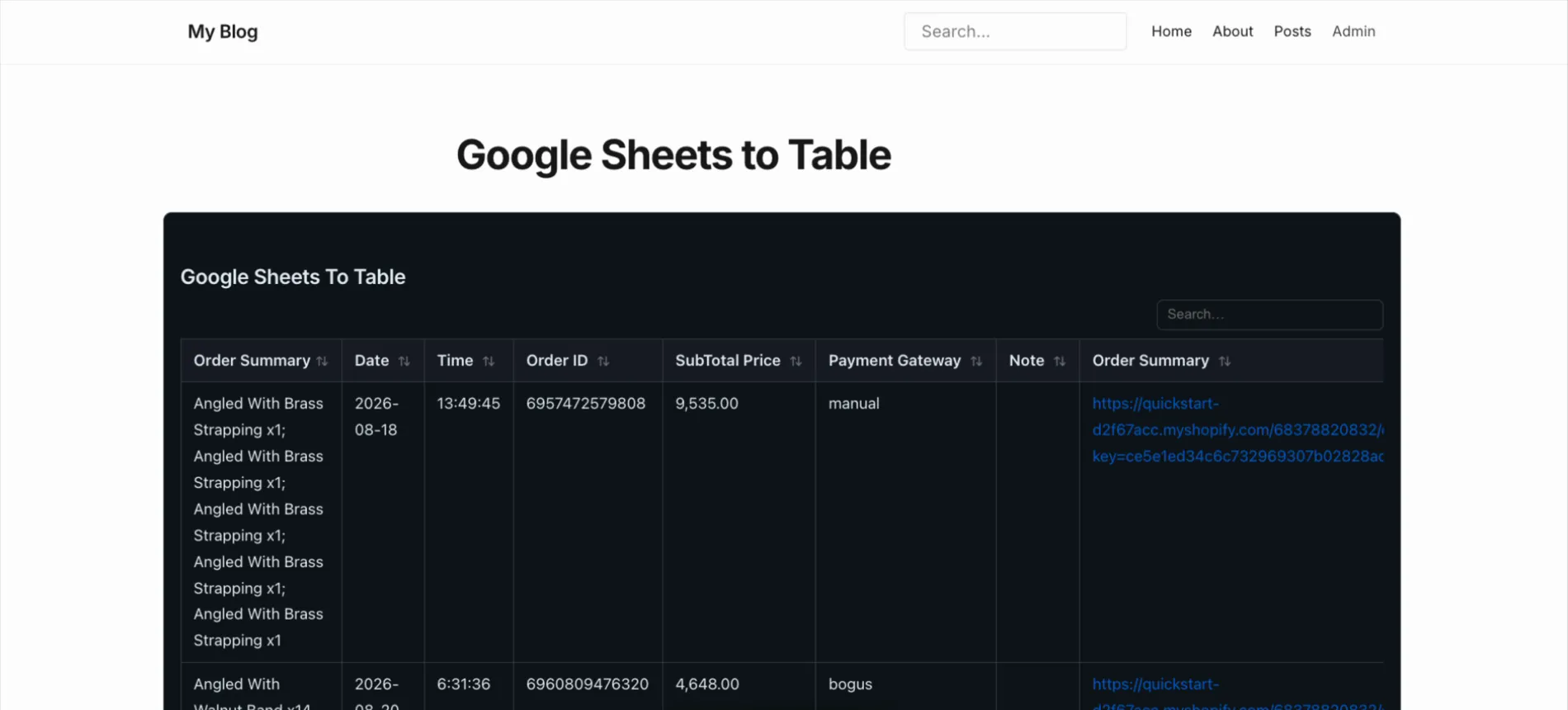Sort by last Order Summary column icon
The height and width of the screenshot is (710, 1568).
(1225, 361)
